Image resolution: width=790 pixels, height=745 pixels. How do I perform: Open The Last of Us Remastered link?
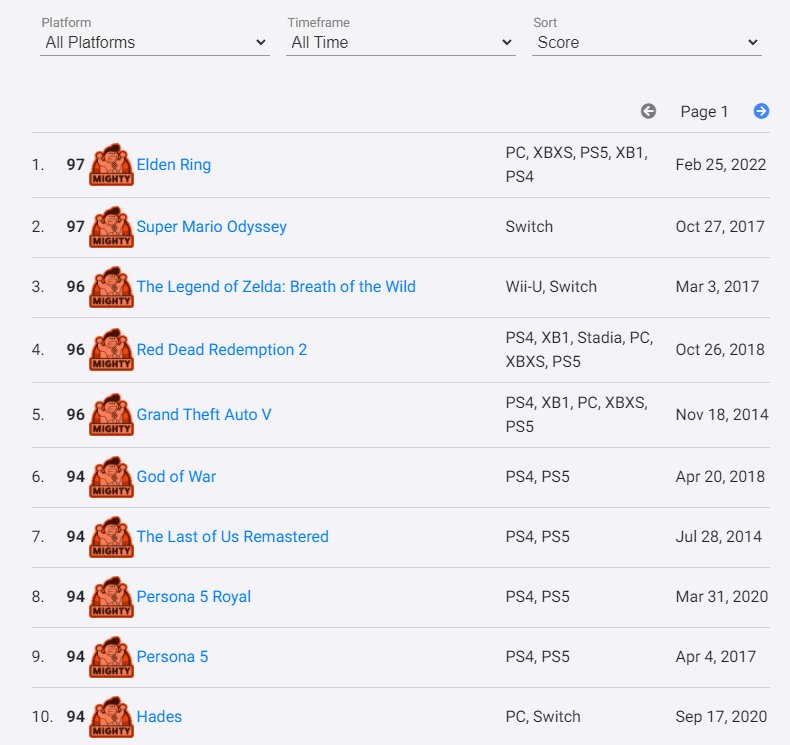(232, 536)
